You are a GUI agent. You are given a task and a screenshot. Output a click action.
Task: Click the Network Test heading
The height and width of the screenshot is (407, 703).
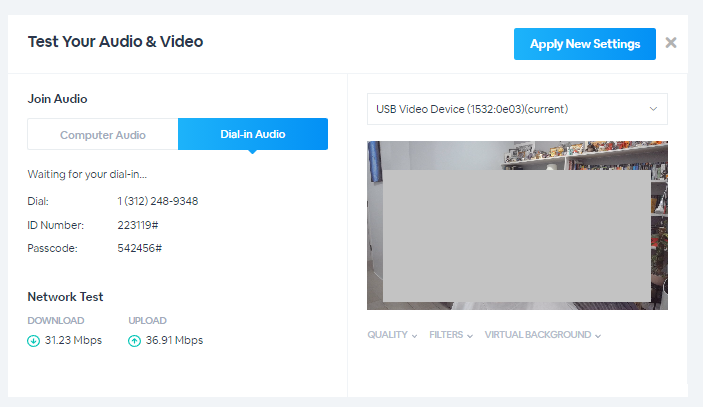[65, 297]
